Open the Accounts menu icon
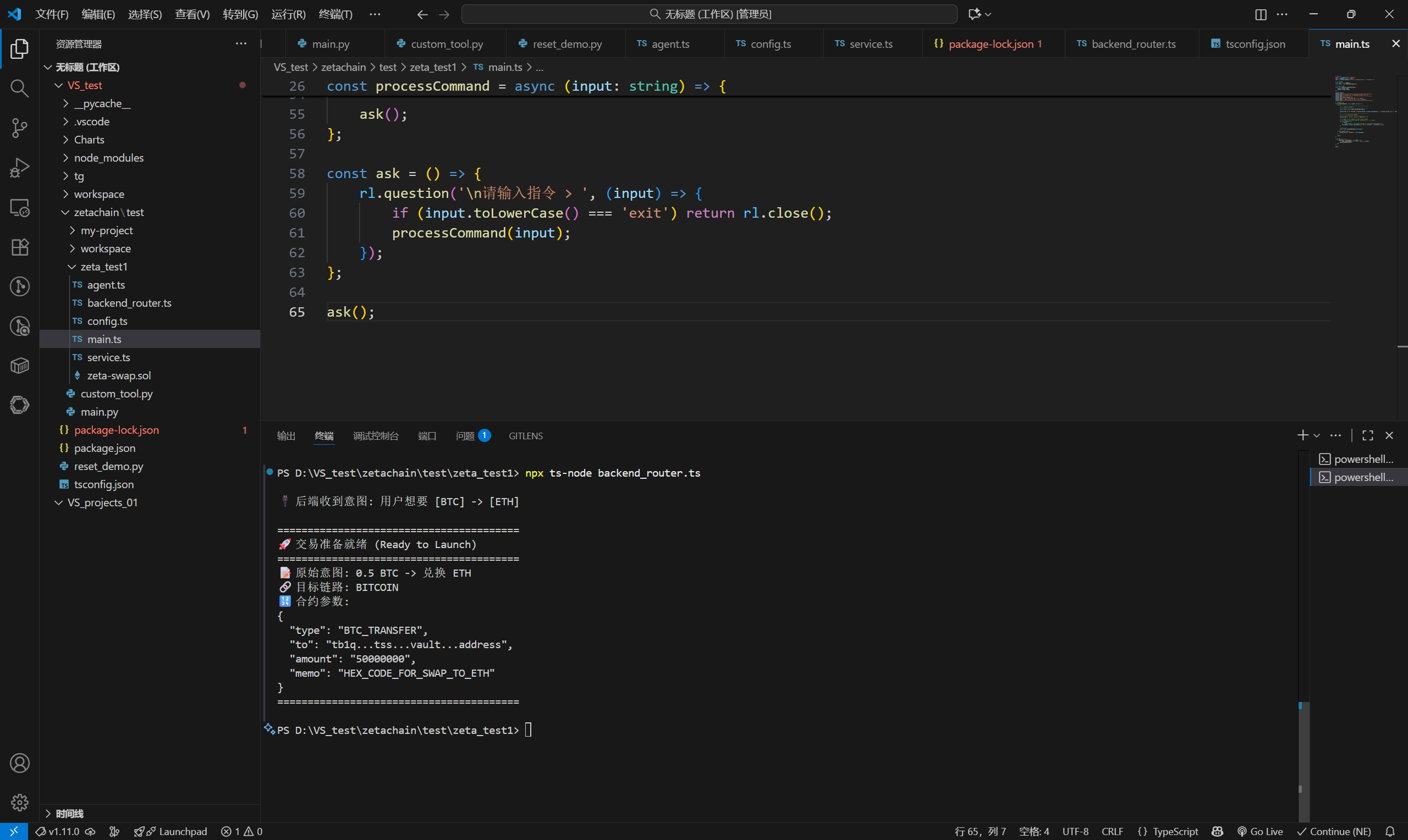The height and width of the screenshot is (840, 1408). (x=19, y=763)
